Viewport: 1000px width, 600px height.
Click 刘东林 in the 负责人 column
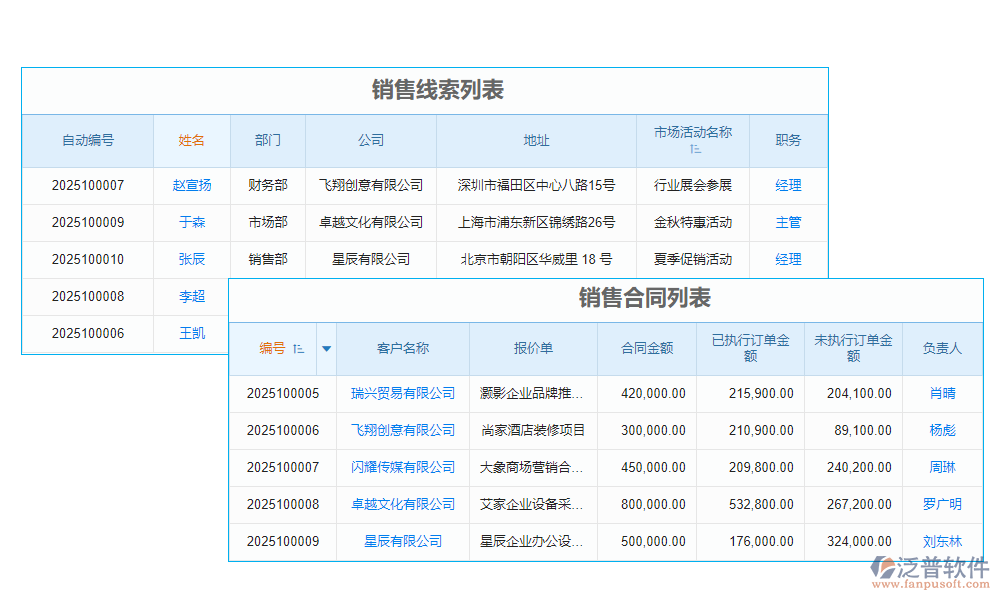(x=941, y=541)
